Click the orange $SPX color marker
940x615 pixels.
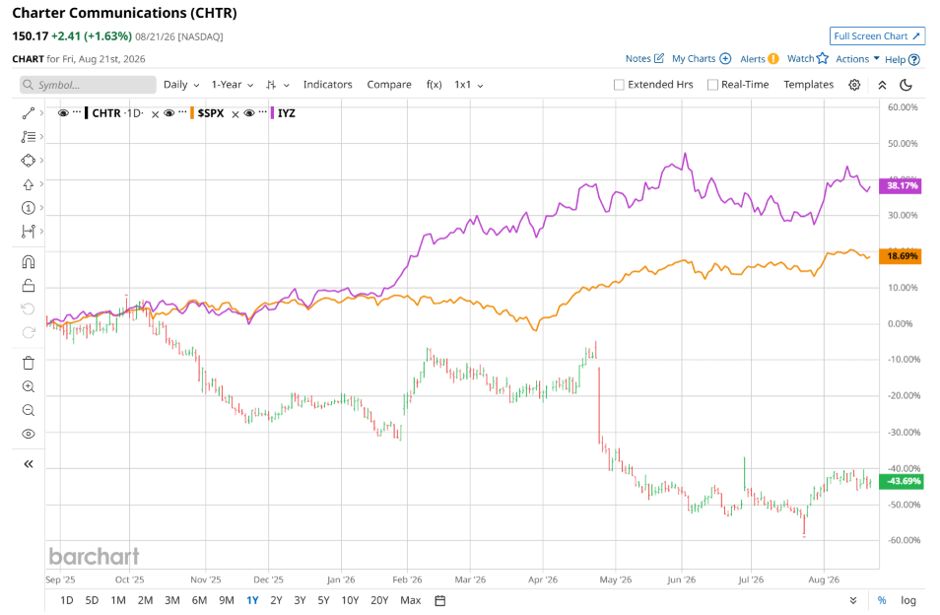pyautogui.click(x=192, y=113)
